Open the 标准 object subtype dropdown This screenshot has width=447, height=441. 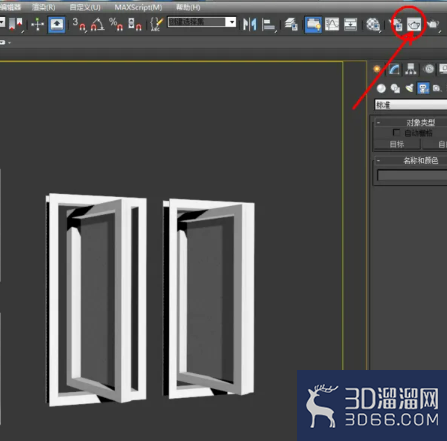(411, 105)
